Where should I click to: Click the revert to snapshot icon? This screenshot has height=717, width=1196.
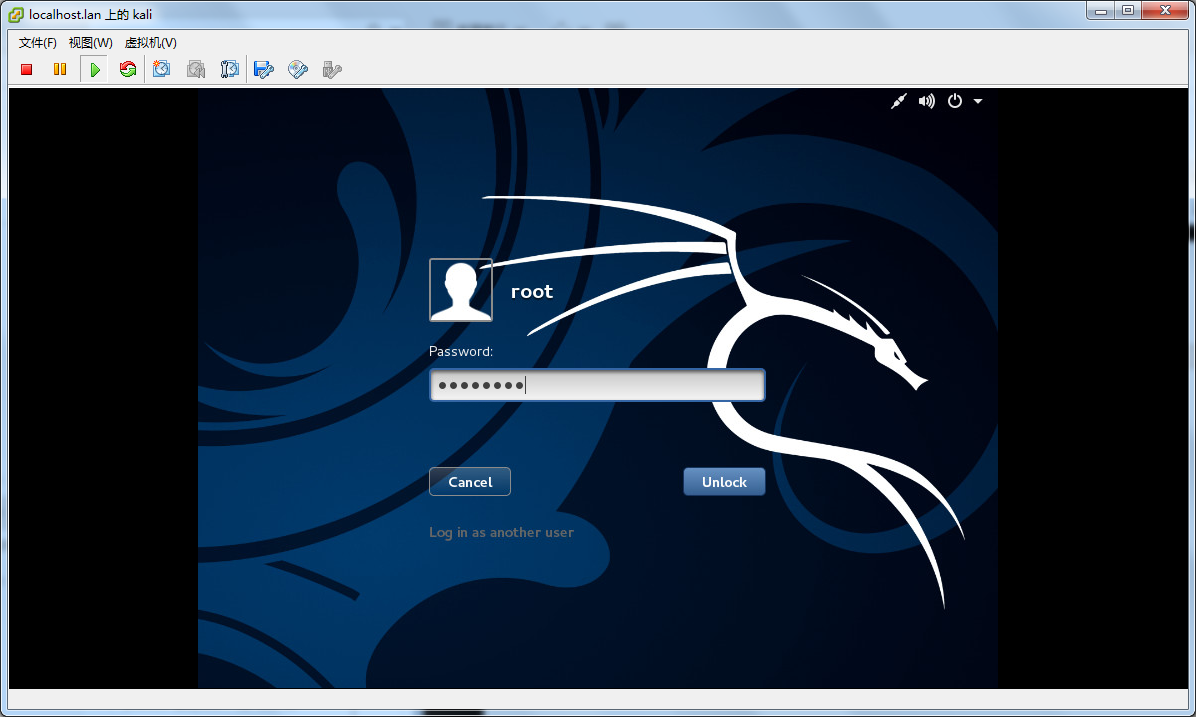[196, 69]
